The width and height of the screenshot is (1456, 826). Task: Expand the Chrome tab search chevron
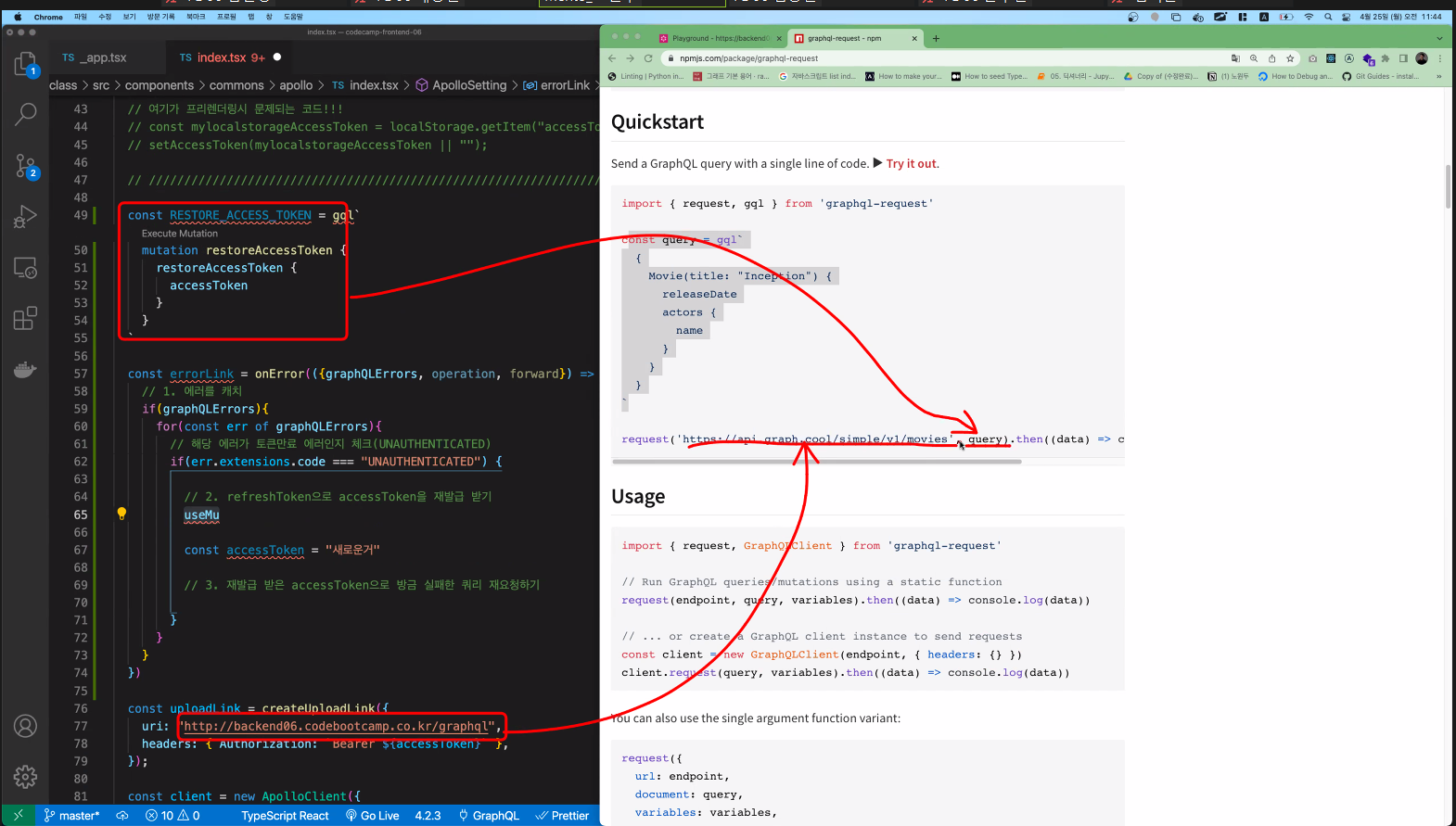1439,38
